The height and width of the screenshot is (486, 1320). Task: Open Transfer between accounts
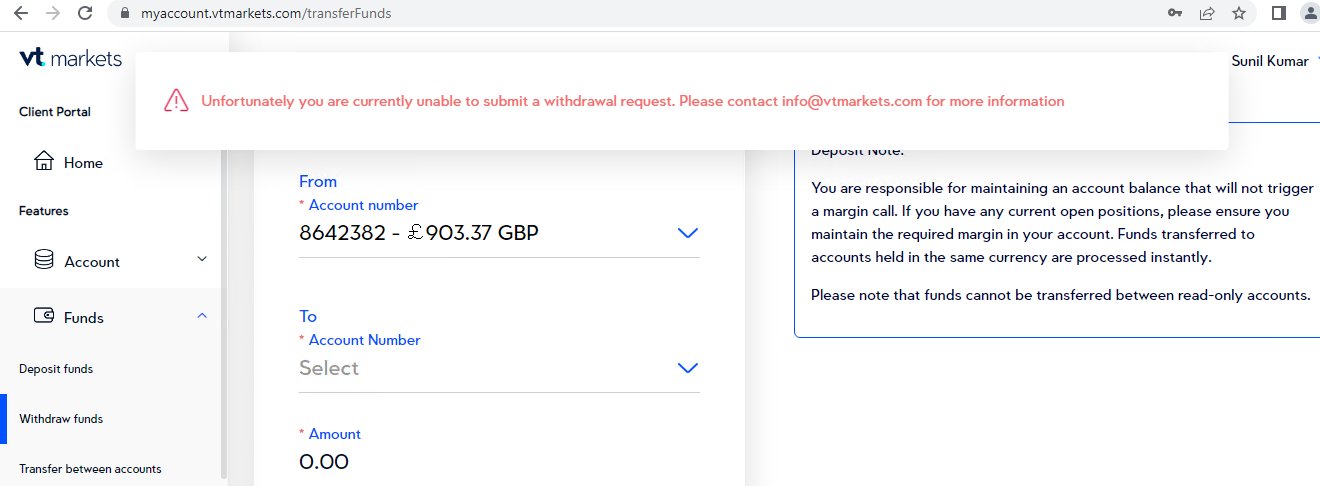90,469
